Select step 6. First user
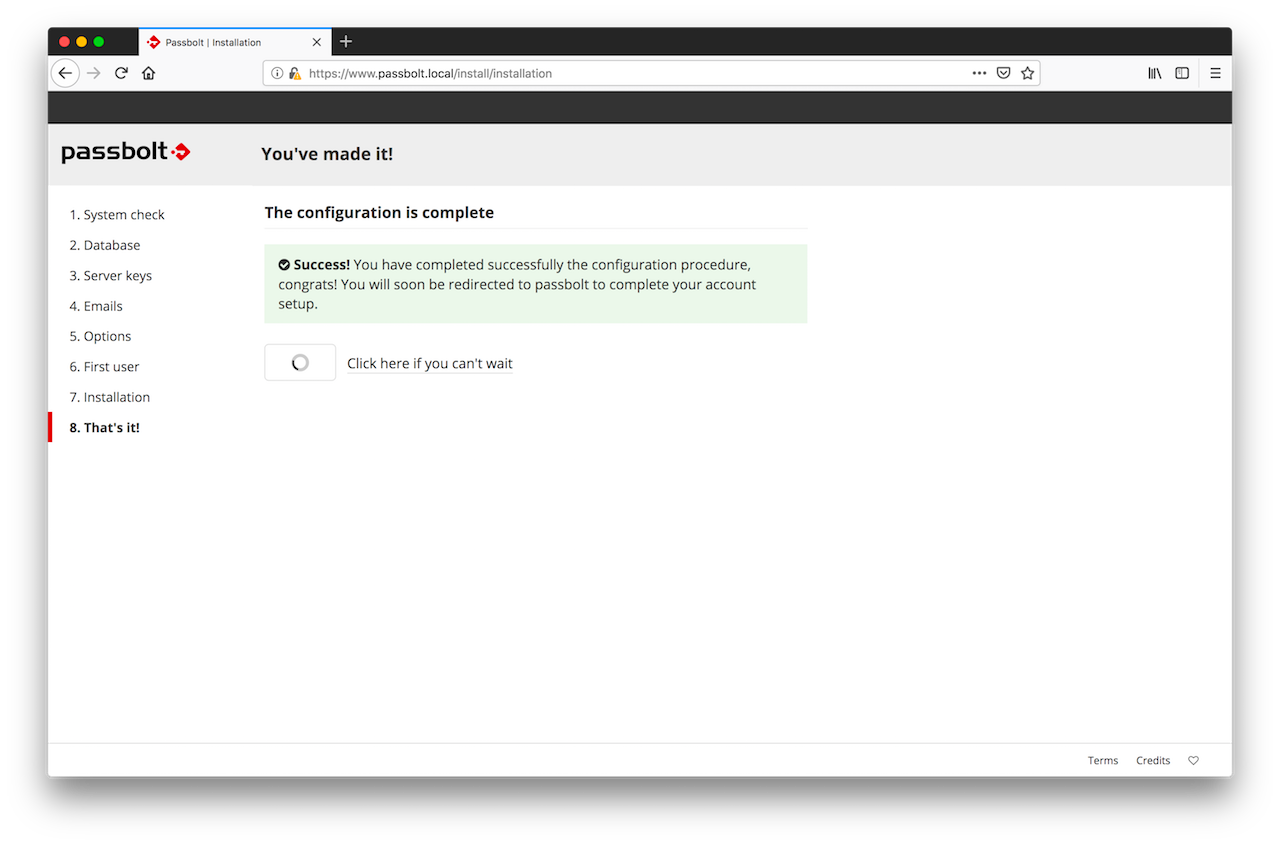The height and width of the screenshot is (845, 1280). tap(105, 367)
